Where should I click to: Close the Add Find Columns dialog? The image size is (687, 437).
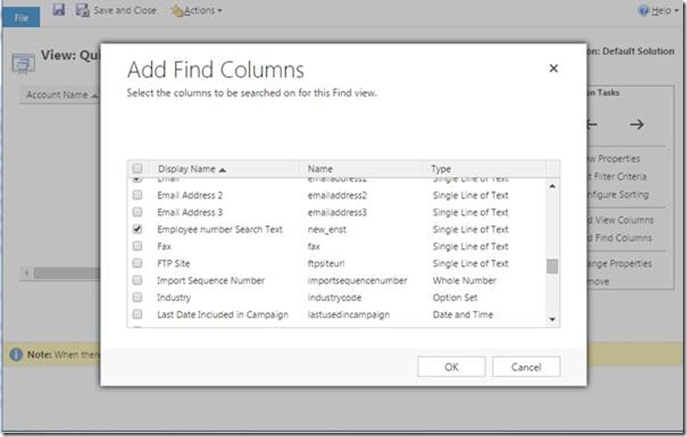(553, 69)
